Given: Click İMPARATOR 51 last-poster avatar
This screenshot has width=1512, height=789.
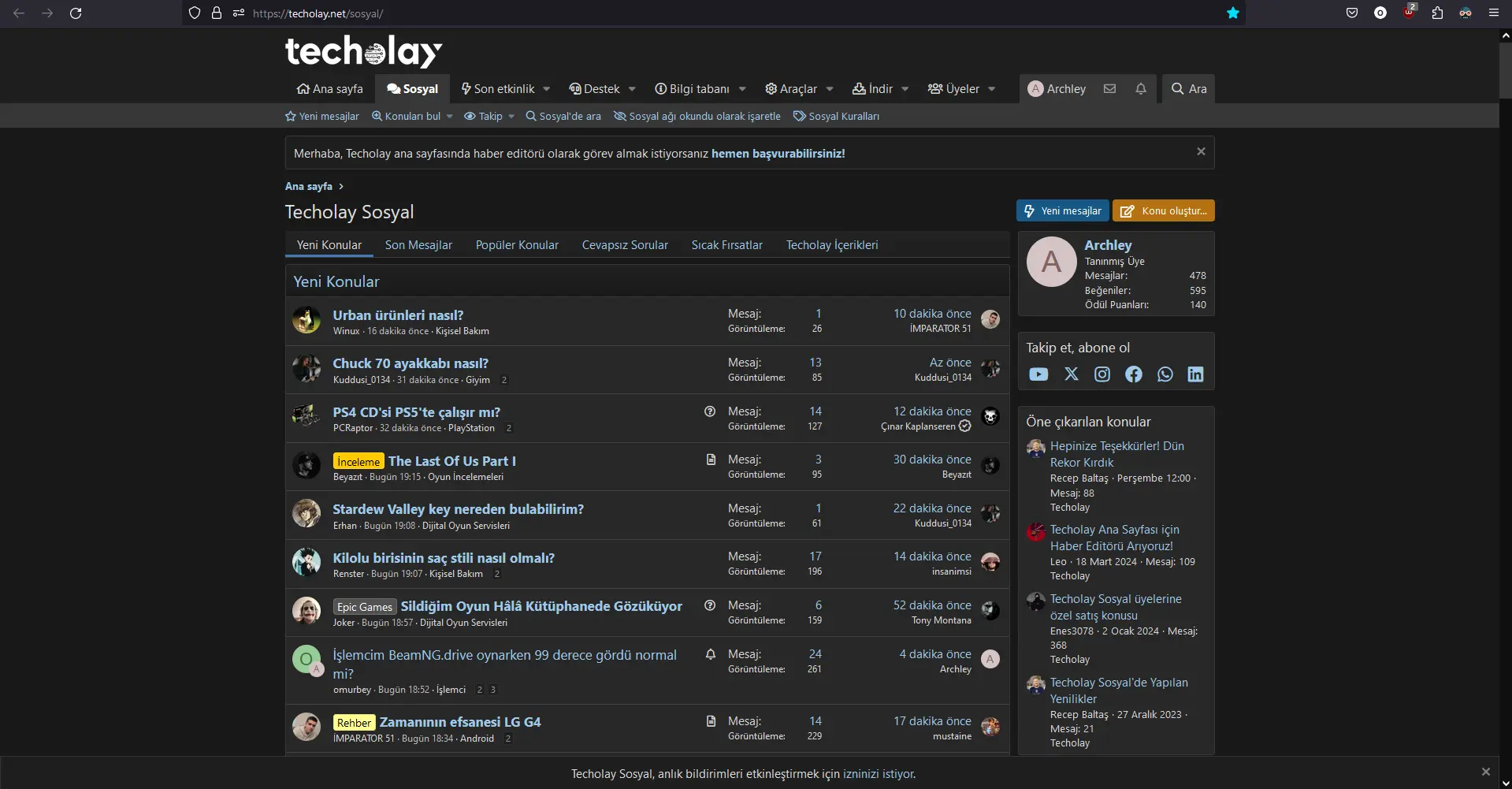Looking at the screenshot, I should [x=990, y=319].
